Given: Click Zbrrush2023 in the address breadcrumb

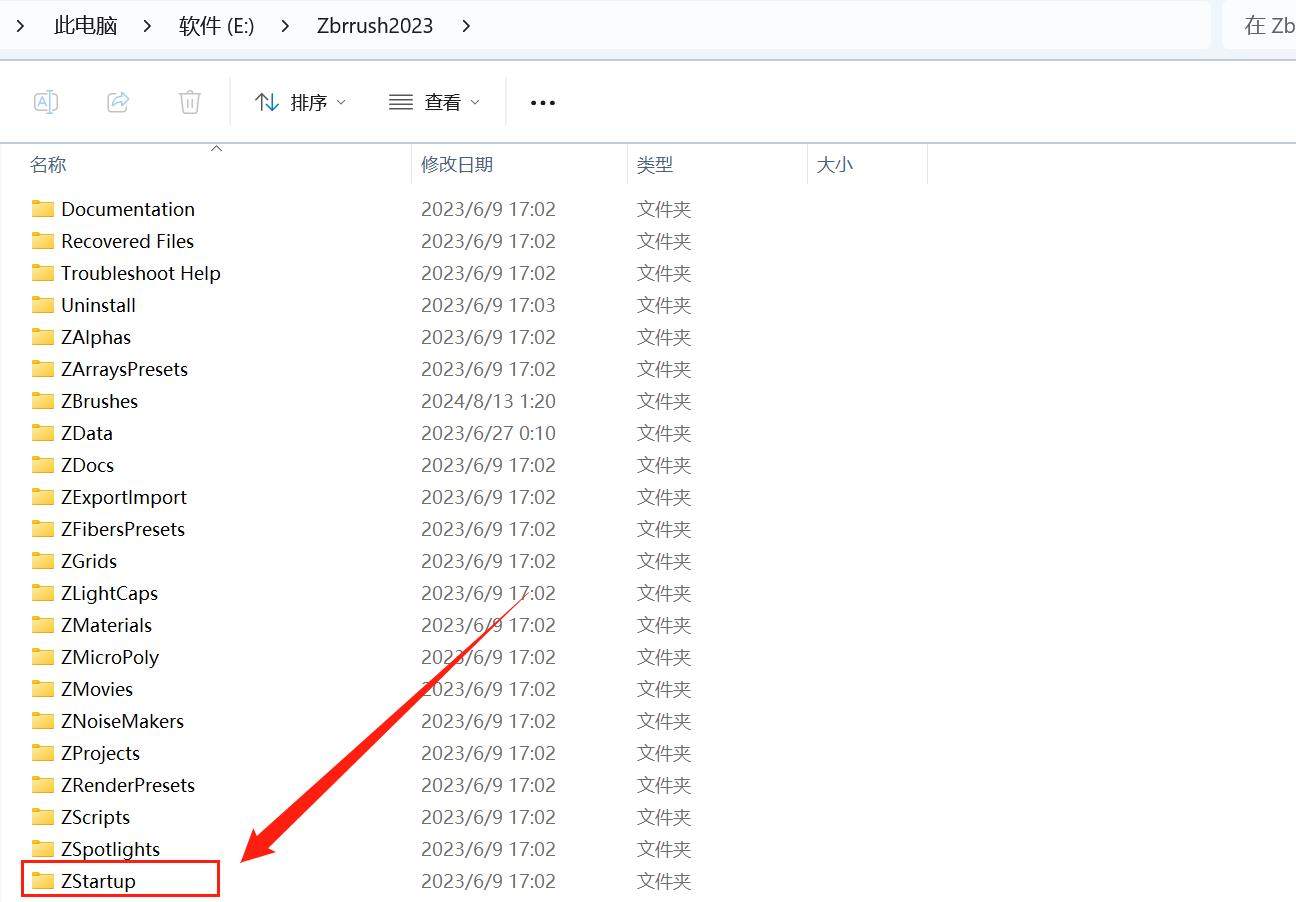Looking at the screenshot, I should coord(375,25).
